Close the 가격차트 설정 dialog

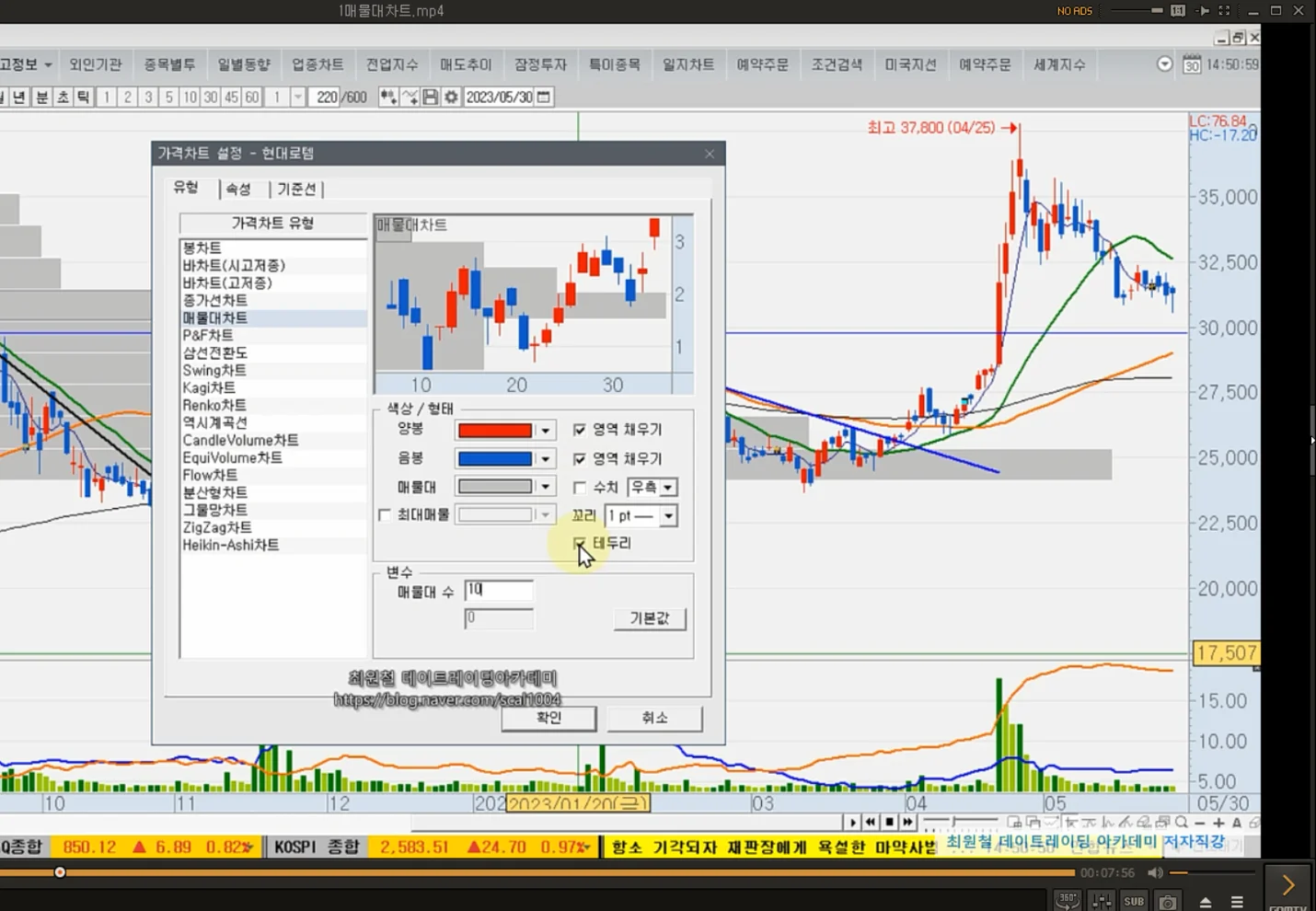pyautogui.click(x=710, y=154)
